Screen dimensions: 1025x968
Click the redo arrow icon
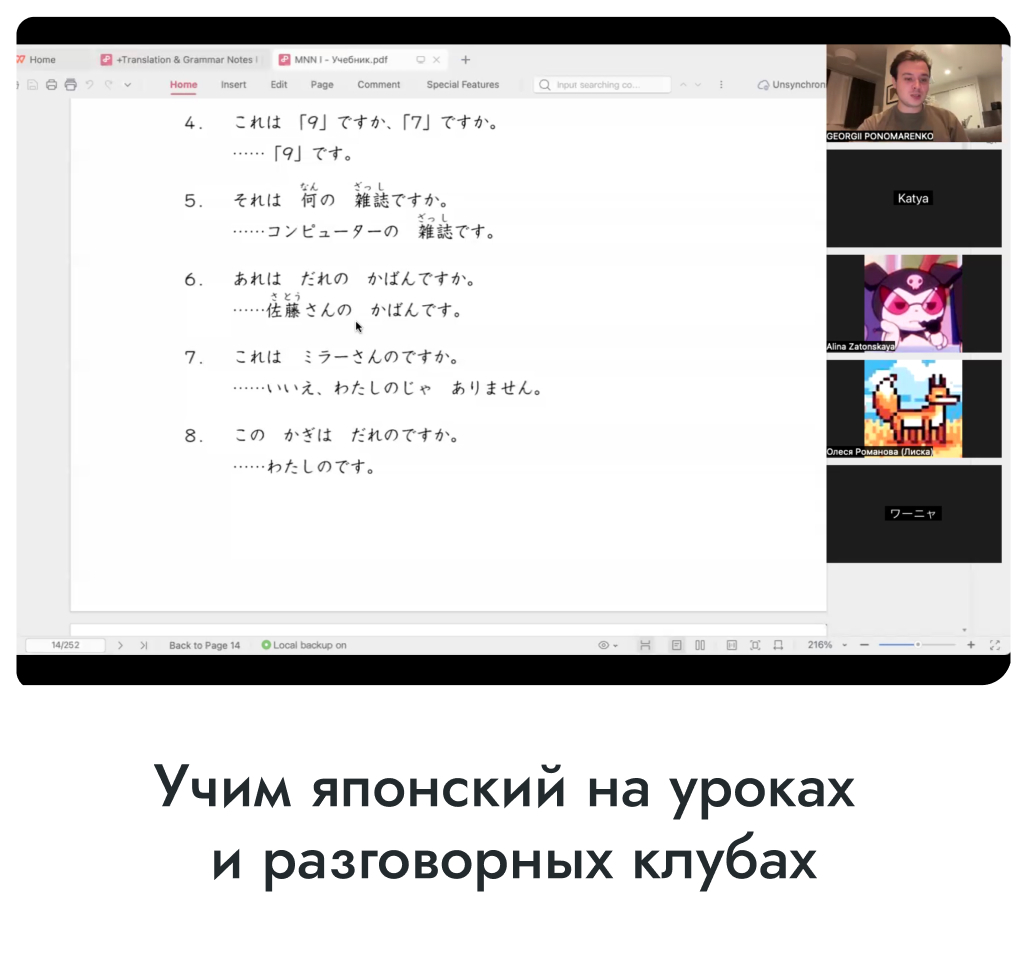[109, 84]
